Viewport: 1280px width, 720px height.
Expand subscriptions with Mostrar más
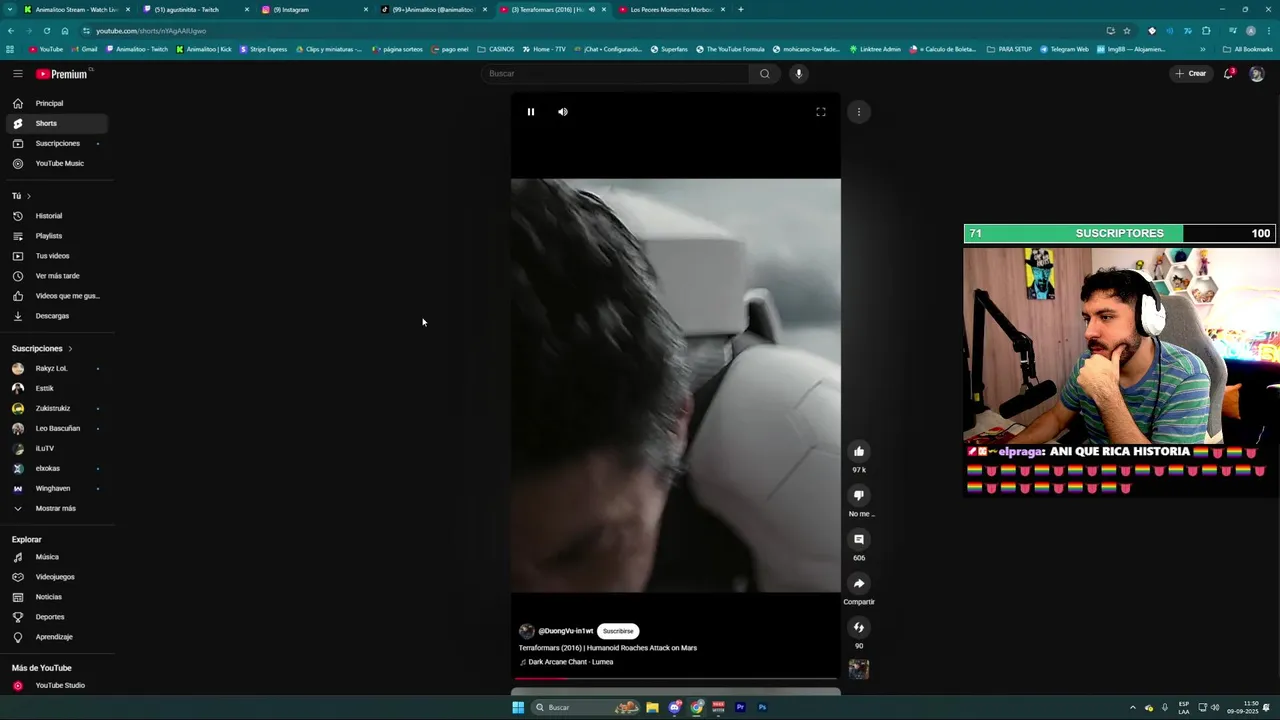coord(56,508)
